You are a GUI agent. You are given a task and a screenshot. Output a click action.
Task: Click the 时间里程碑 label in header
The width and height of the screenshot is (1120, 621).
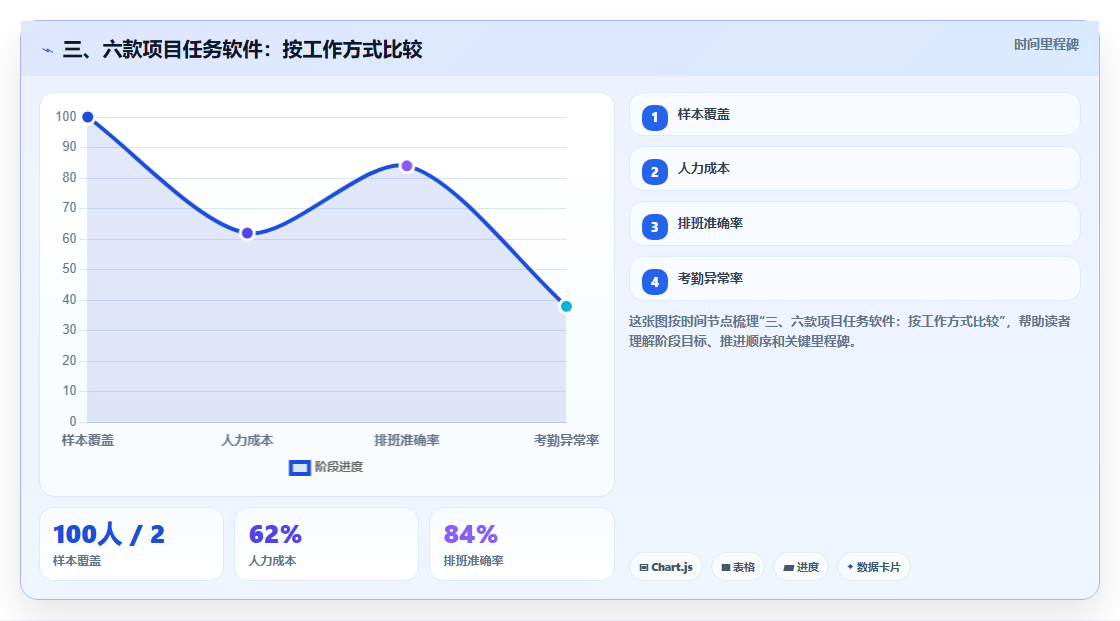(1046, 44)
